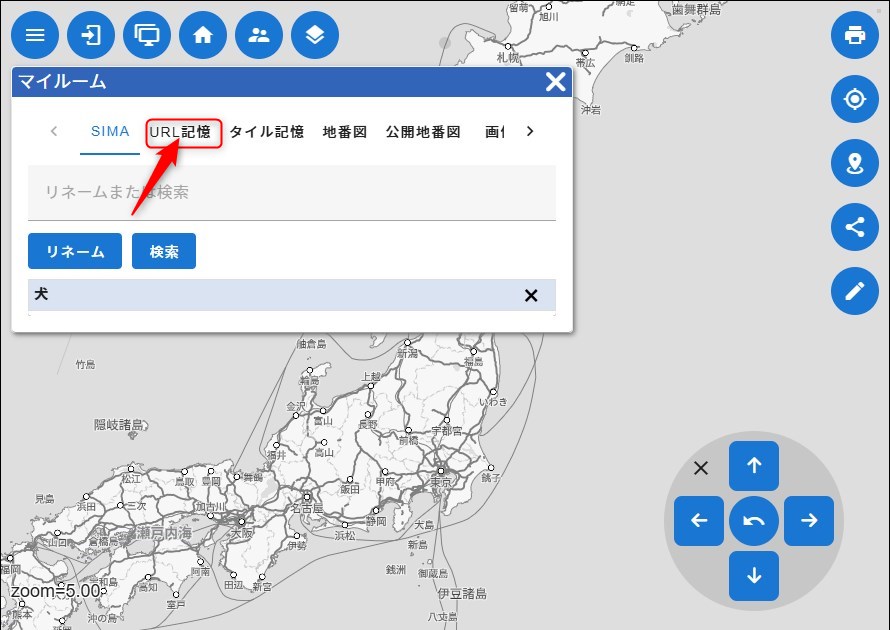This screenshot has width=890, height=630.
Task: Open the 公開地番図 tab
Action: pos(423,132)
